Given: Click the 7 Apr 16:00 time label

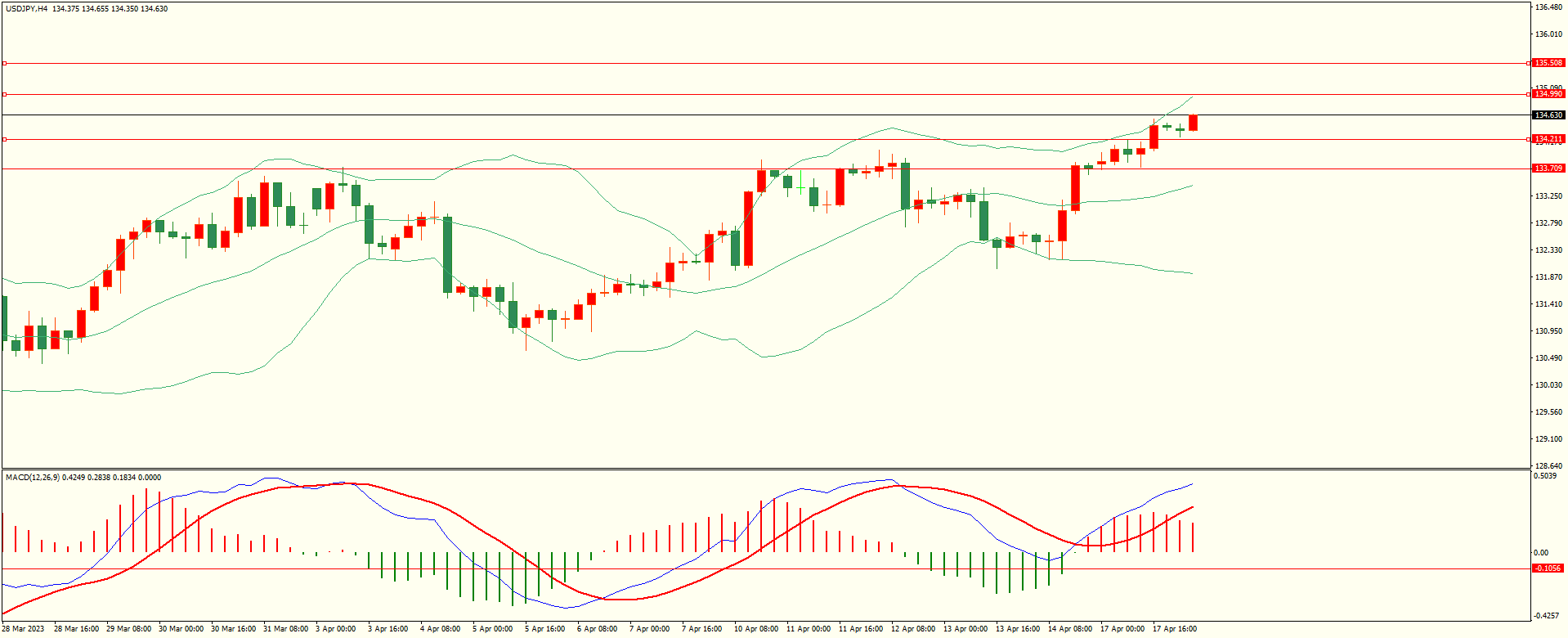Looking at the screenshot, I should click(x=701, y=629).
